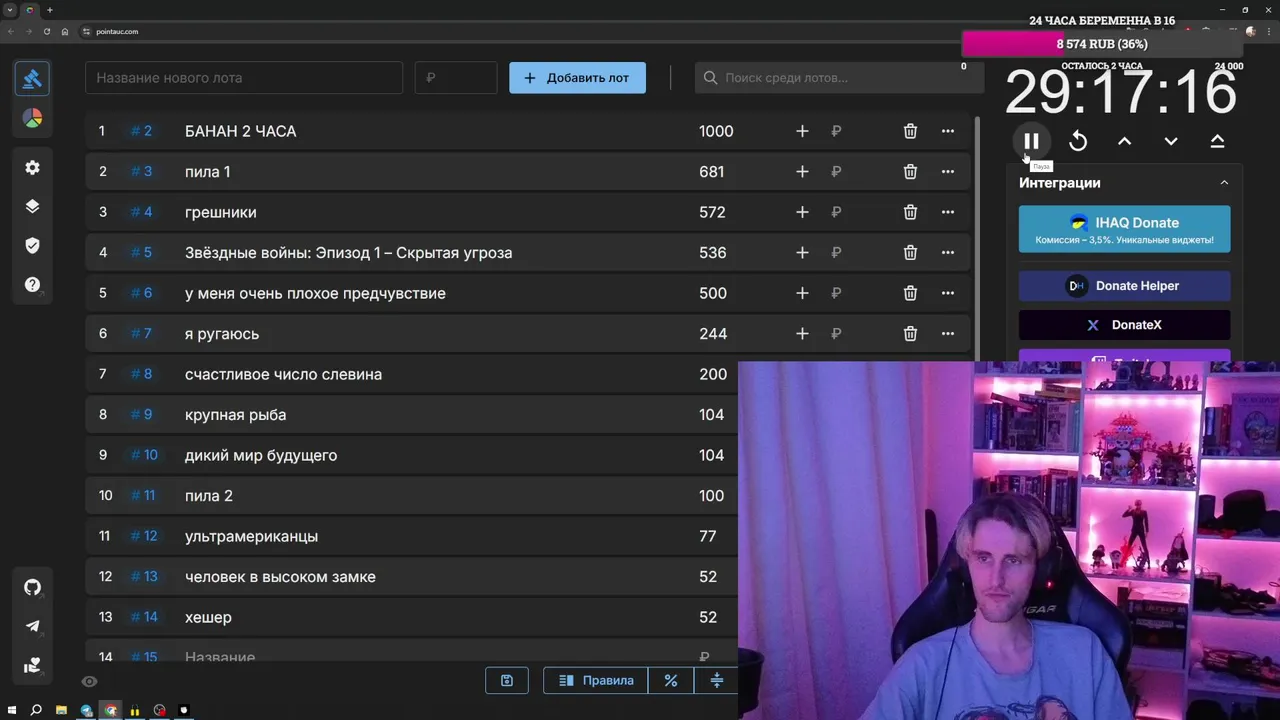This screenshot has width=1280, height=720.
Task: Add time with the timer up chevron
Action: tap(1124, 141)
